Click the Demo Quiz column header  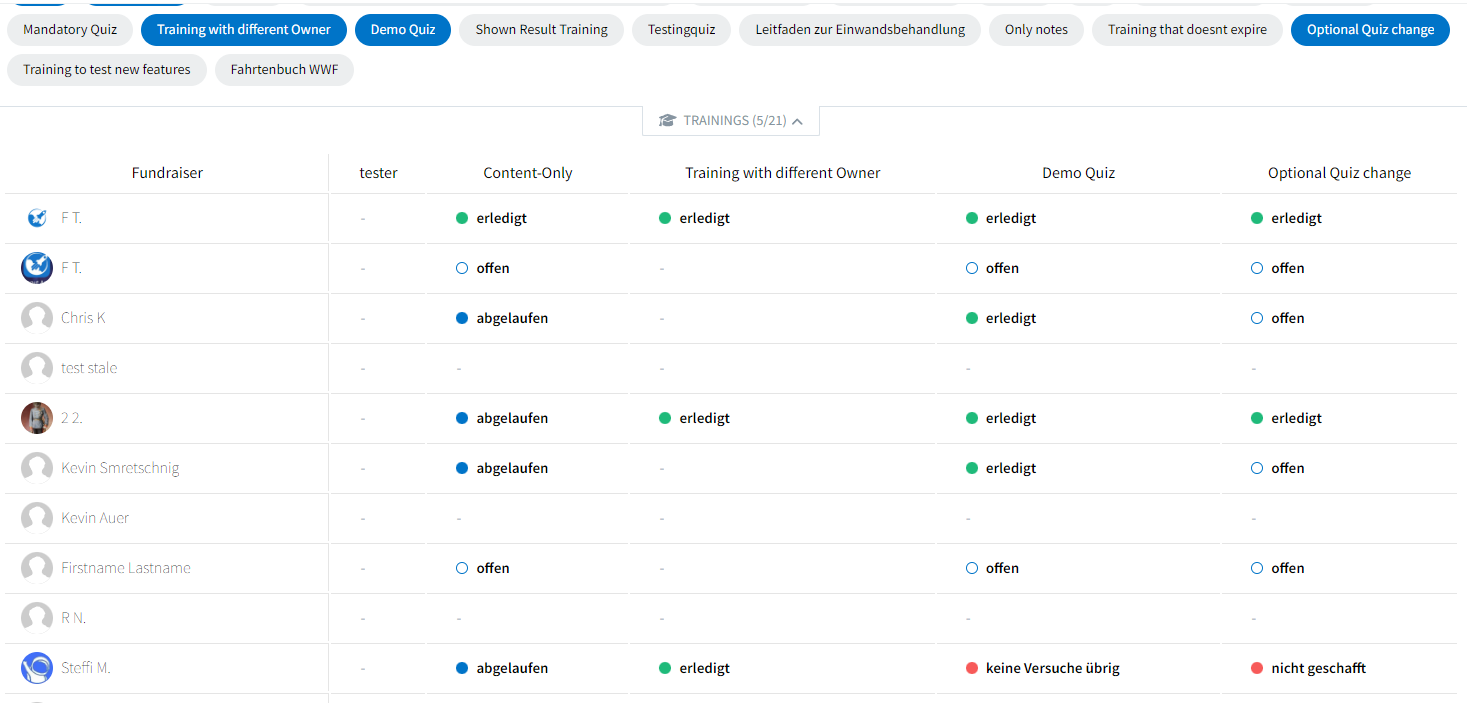(1078, 173)
